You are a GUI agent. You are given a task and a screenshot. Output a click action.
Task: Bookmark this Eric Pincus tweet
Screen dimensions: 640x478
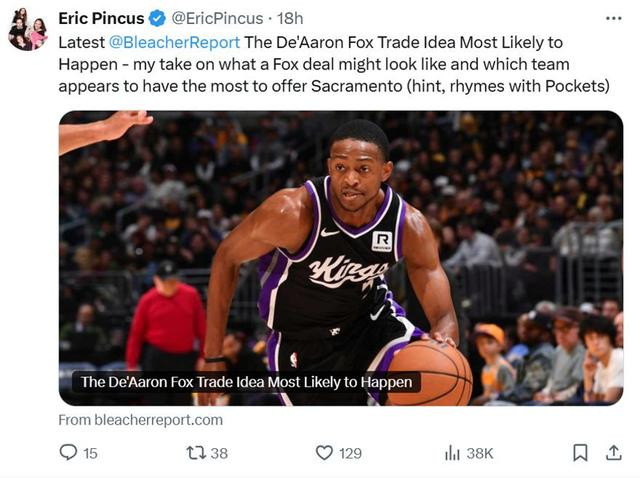[580, 453]
